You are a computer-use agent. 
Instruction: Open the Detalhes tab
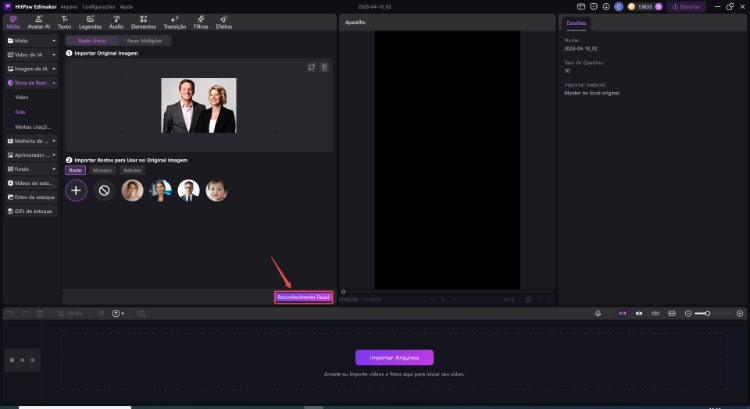(x=577, y=22)
